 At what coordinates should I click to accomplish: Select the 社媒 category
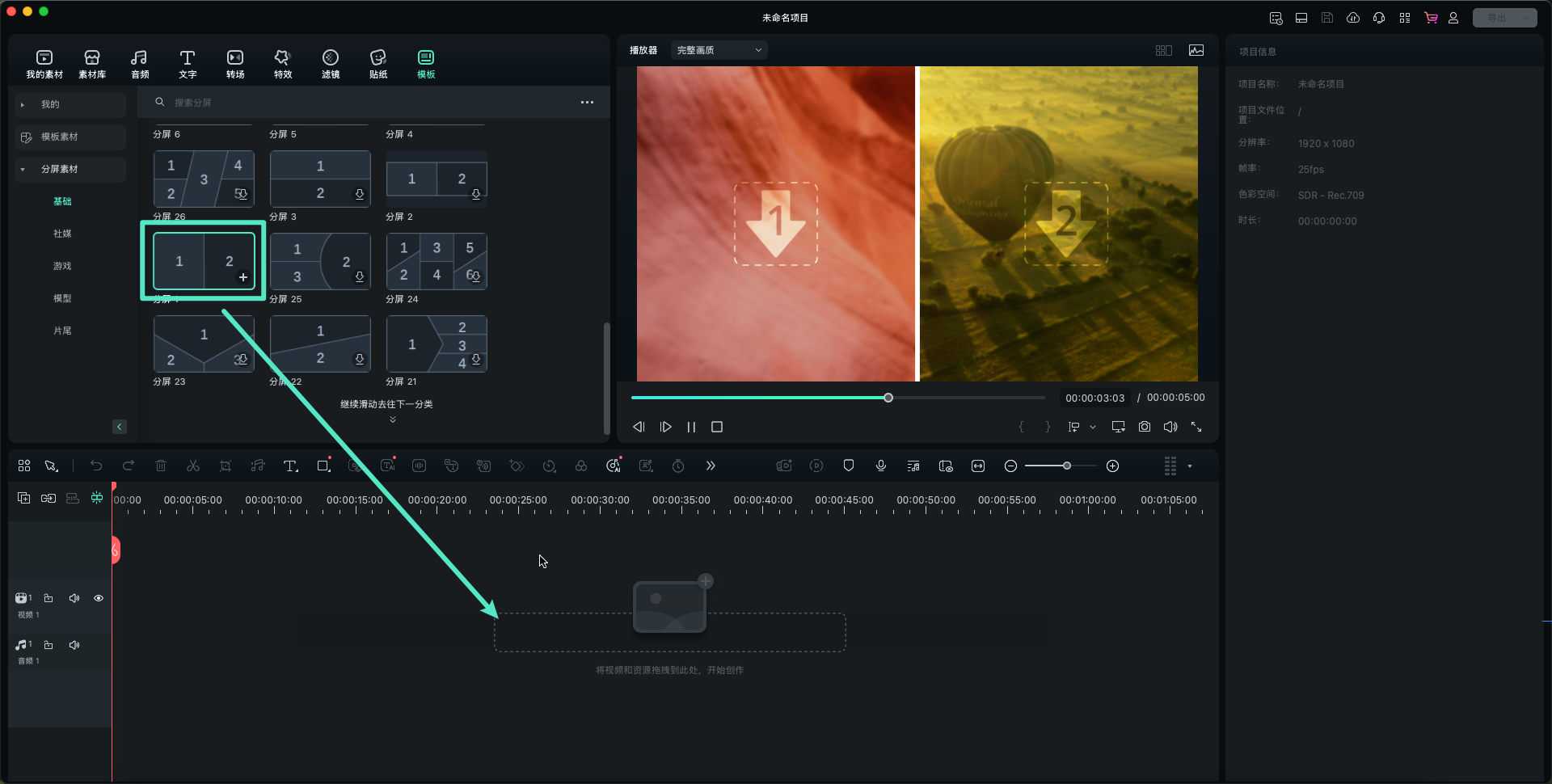click(x=62, y=234)
